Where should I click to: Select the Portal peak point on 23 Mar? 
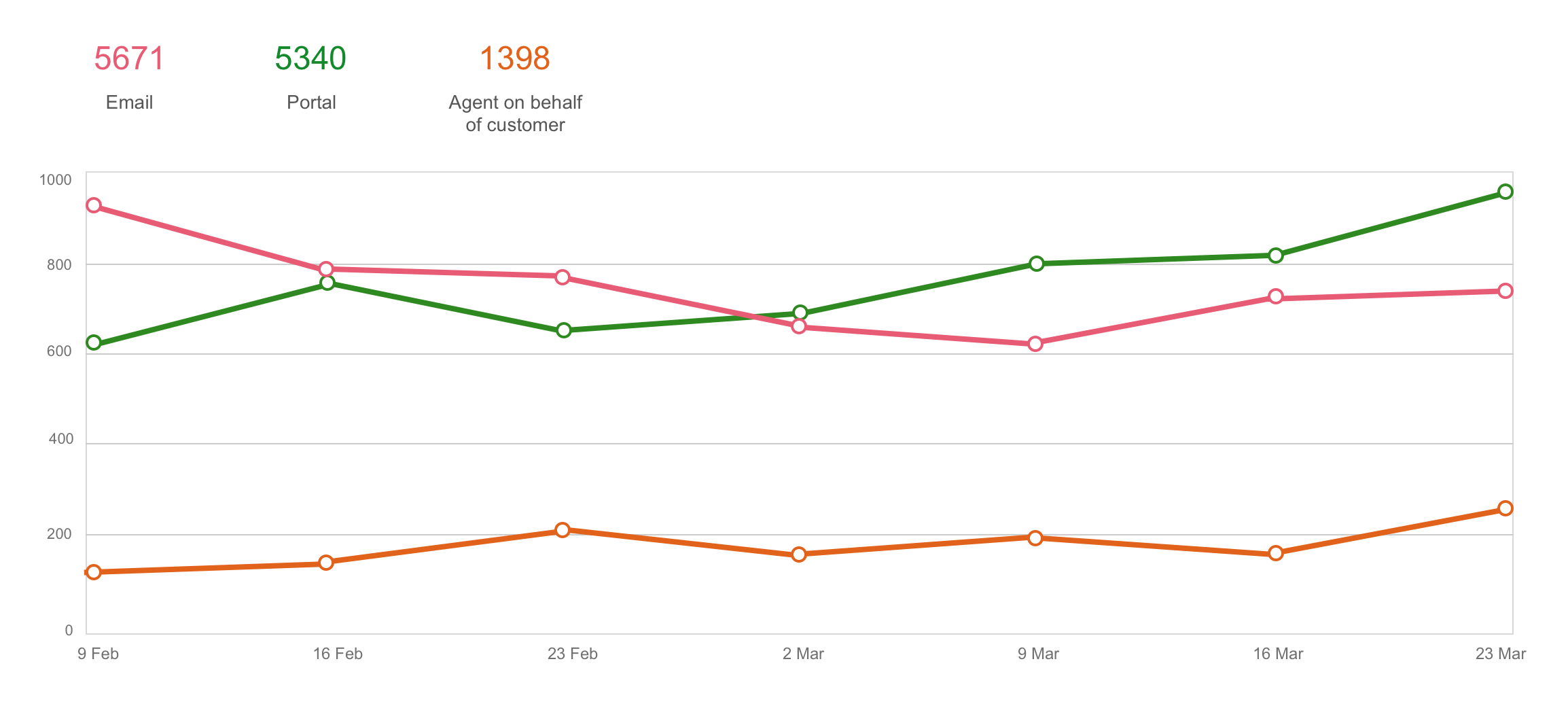(x=1505, y=192)
